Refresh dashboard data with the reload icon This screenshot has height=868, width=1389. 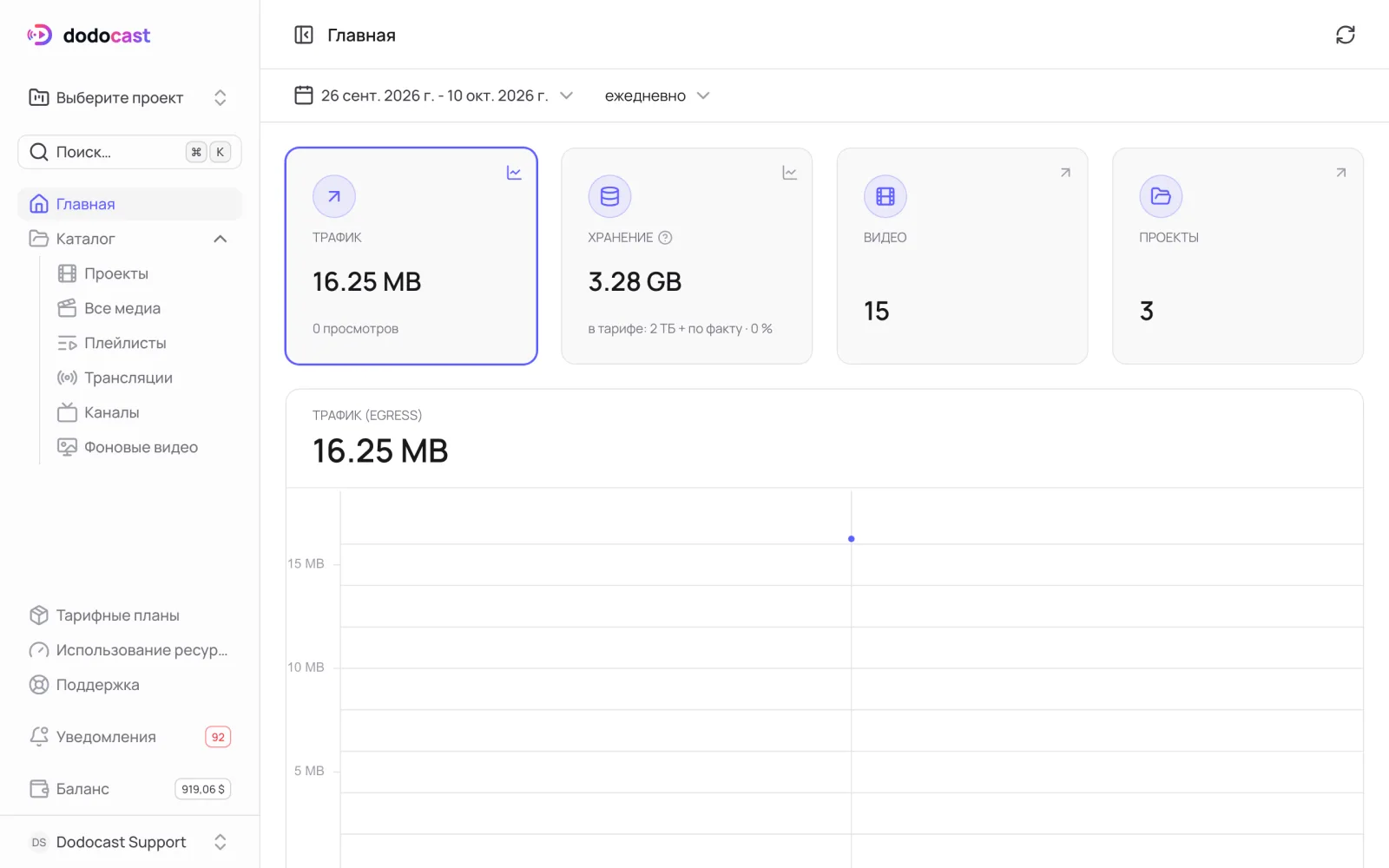1346,35
